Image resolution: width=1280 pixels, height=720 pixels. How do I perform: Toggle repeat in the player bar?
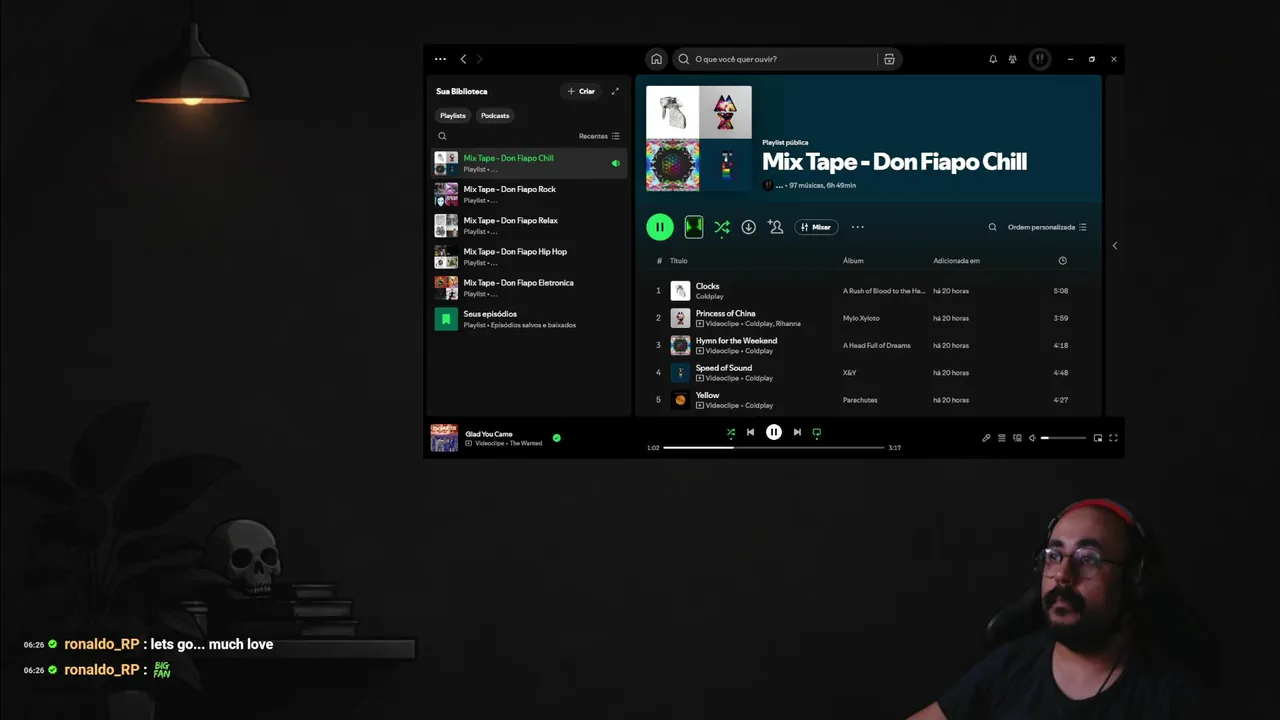[x=817, y=433]
